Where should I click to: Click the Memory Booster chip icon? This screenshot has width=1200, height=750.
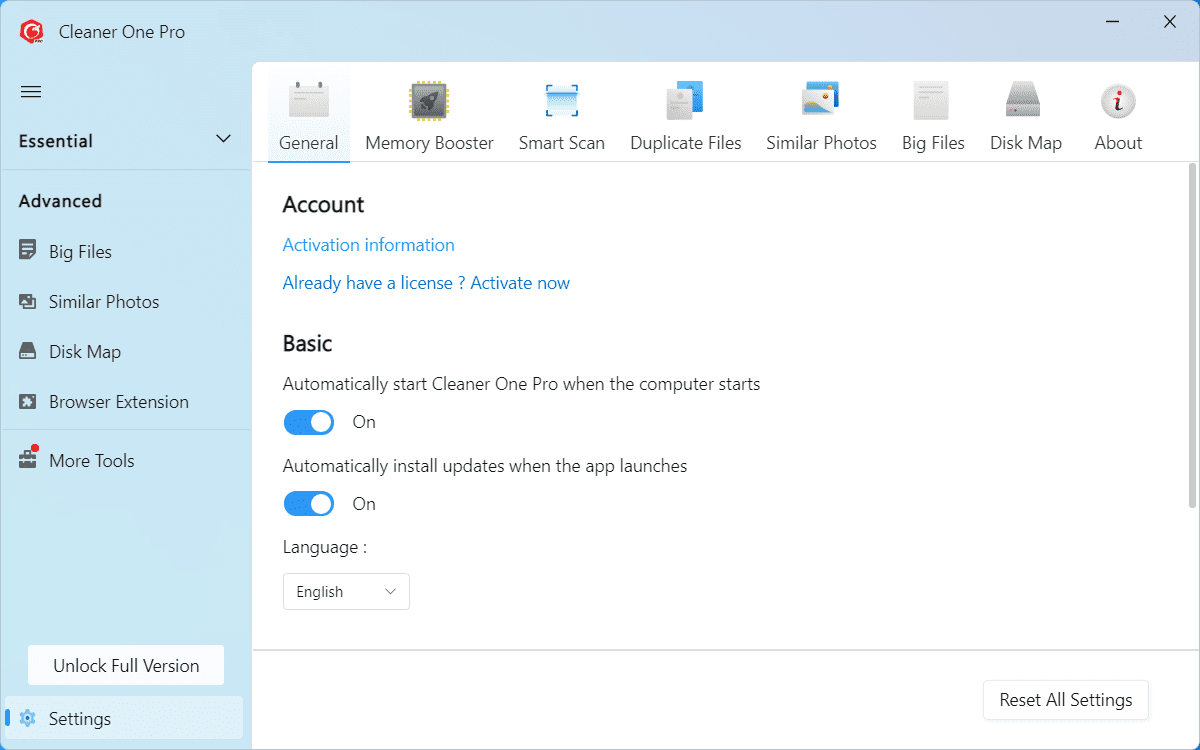pyautogui.click(x=429, y=101)
